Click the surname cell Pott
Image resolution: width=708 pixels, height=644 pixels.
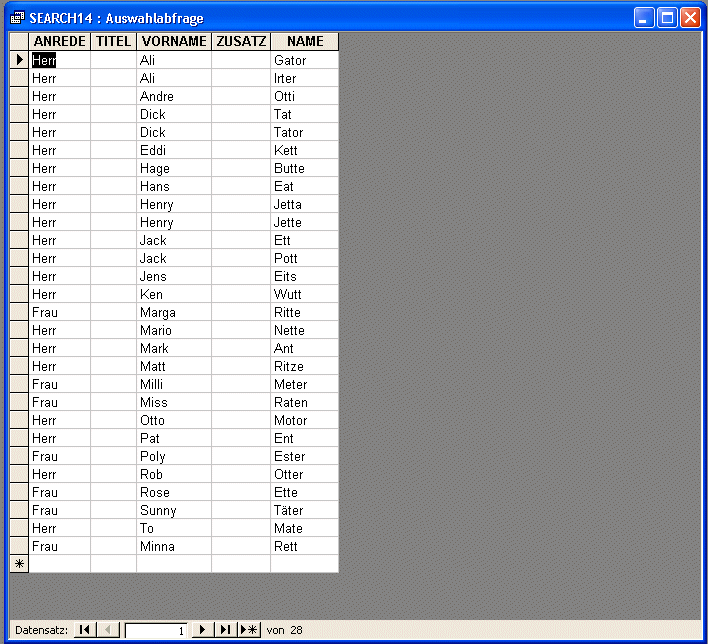point(305,258)
